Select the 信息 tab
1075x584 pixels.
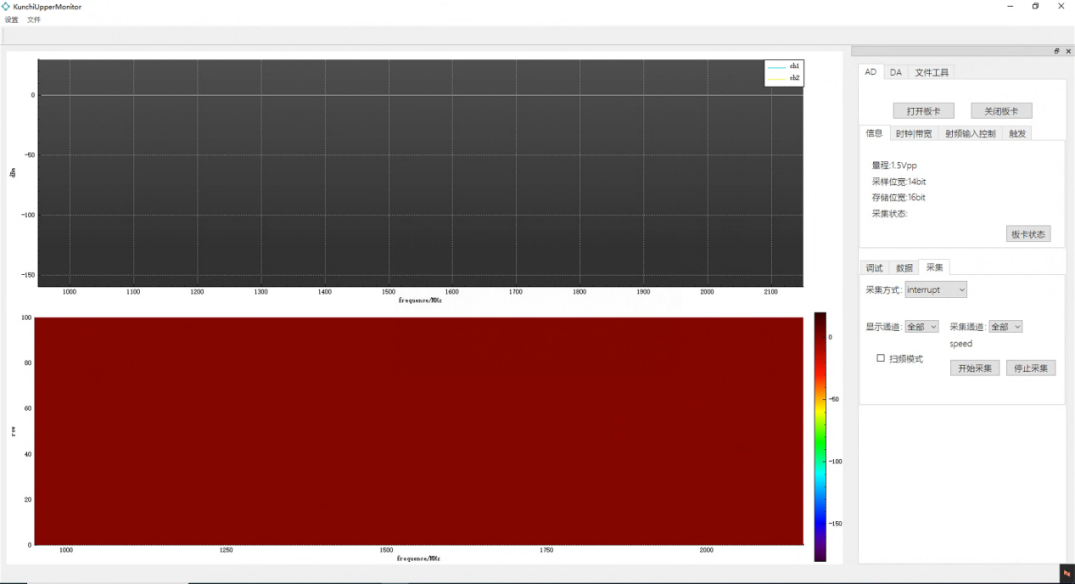click(874, 133)
